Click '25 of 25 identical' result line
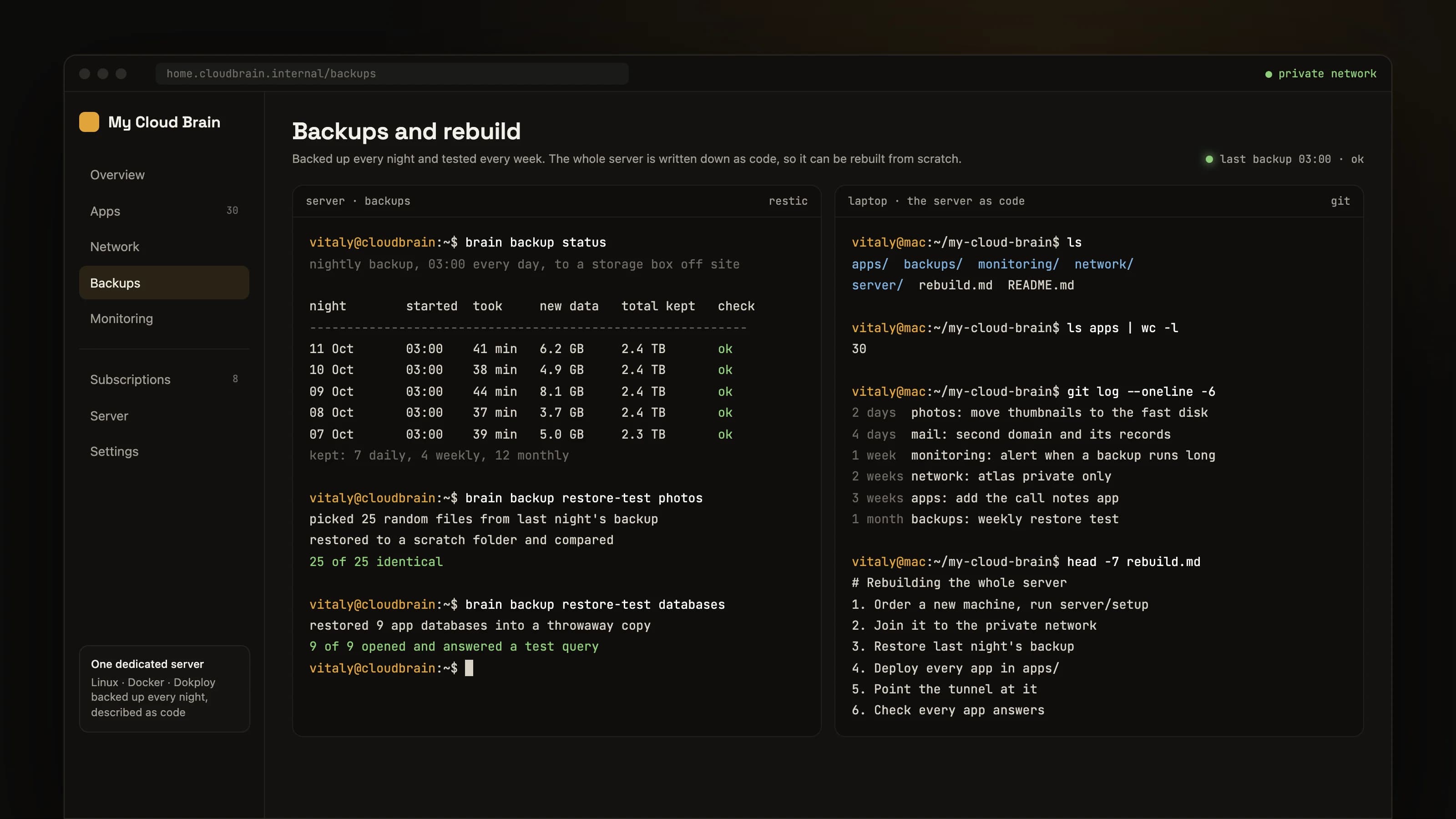 pos(376,561)
